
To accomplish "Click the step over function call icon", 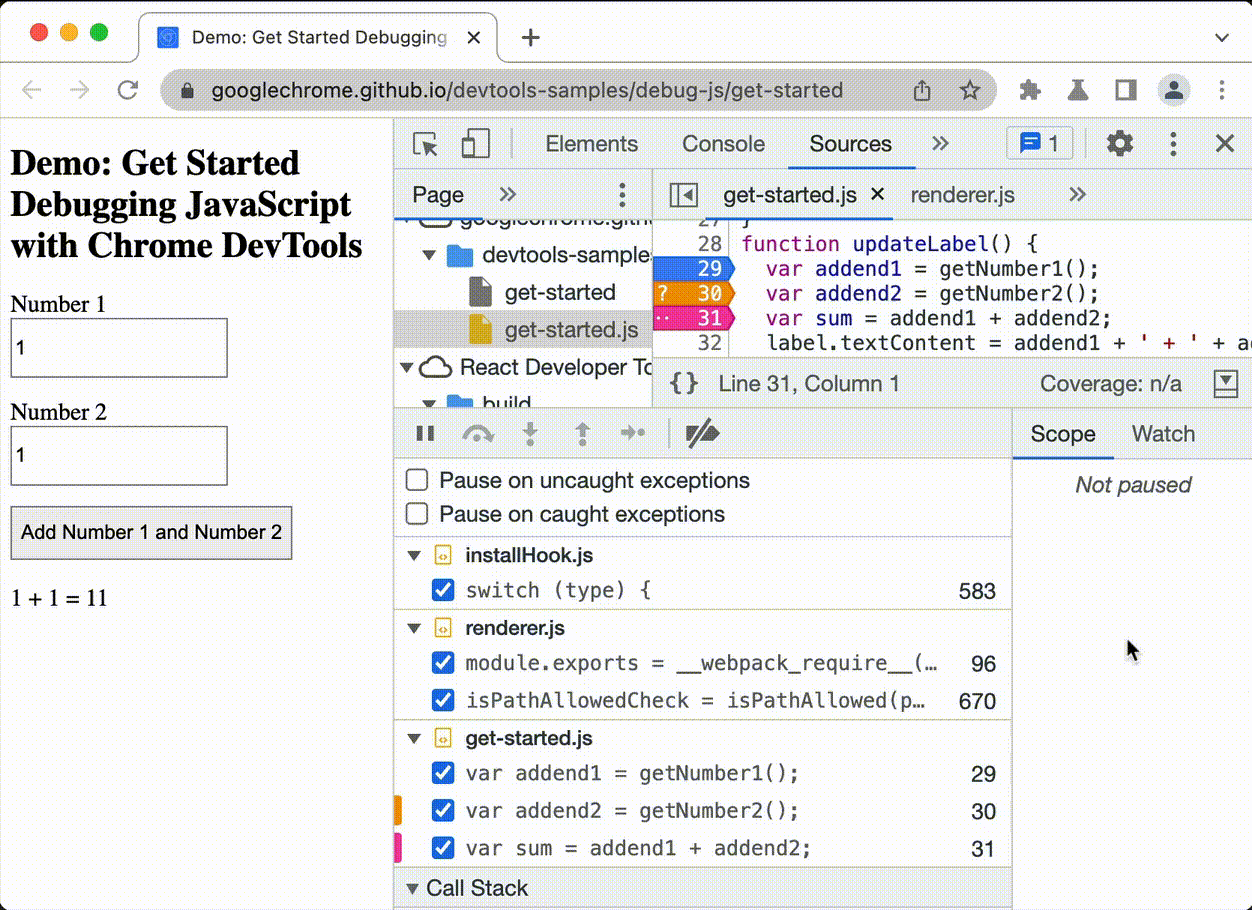I will 478,434.
